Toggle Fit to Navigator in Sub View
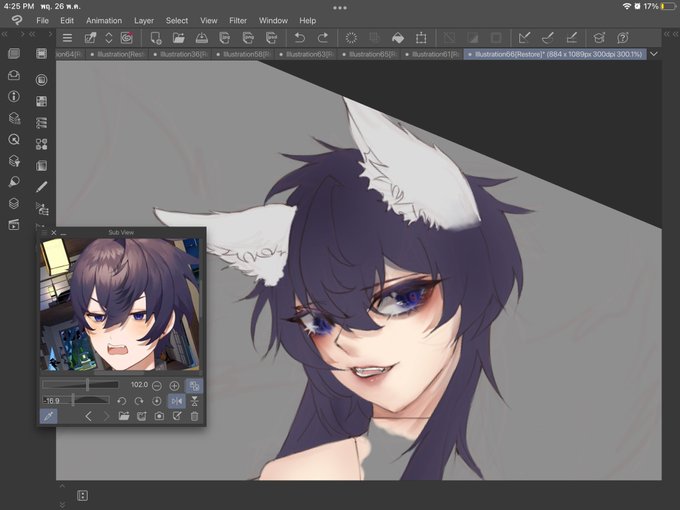This screenshot has height=510, width=680. click(194, 386)
